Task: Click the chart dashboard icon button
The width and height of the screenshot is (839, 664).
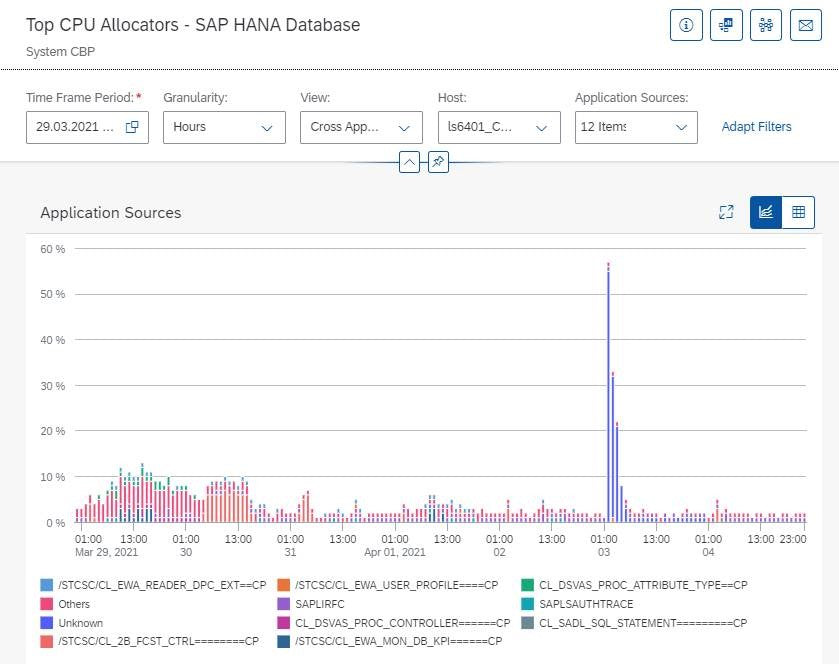Action: pyautogui.click(x=726, y=26)
